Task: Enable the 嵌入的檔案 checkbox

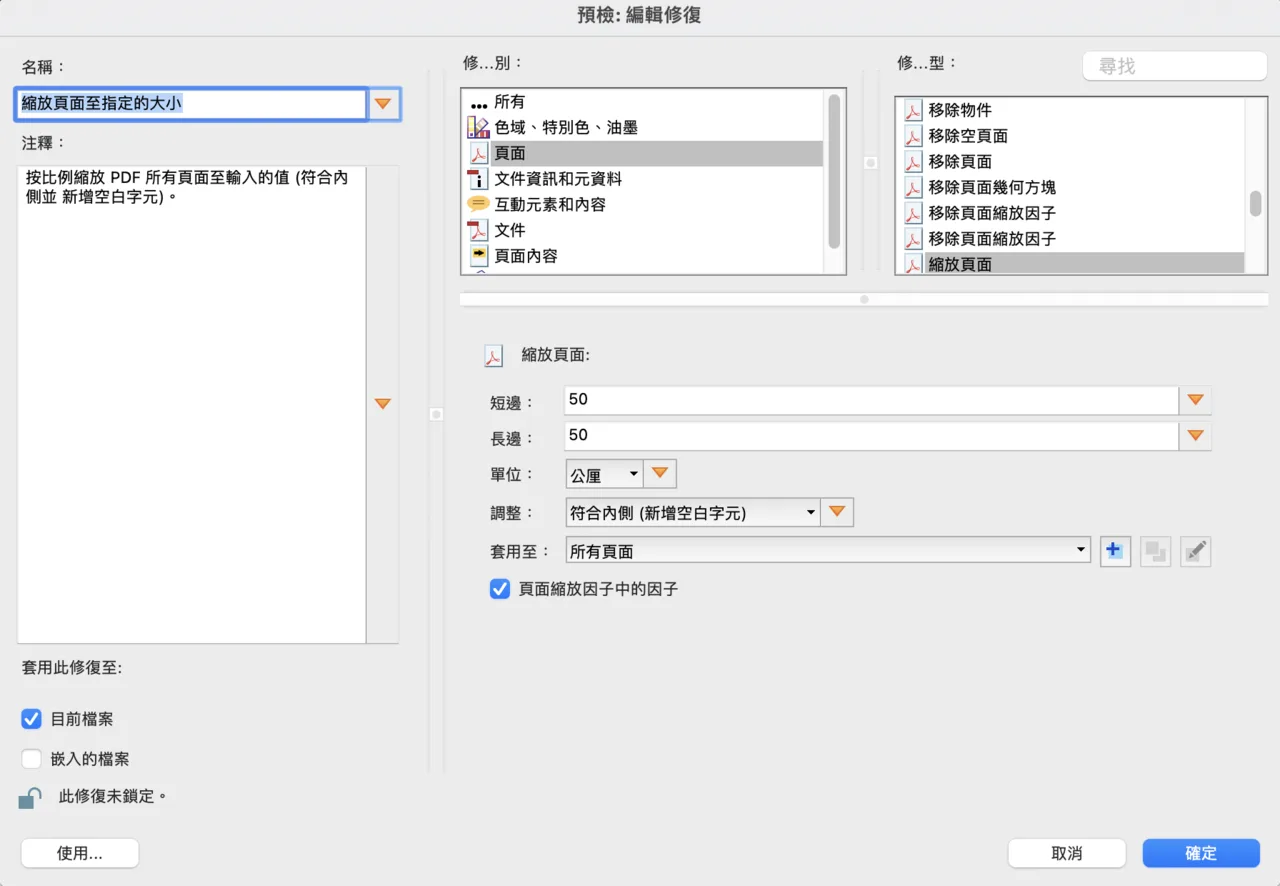Action: tap(32, 759)
